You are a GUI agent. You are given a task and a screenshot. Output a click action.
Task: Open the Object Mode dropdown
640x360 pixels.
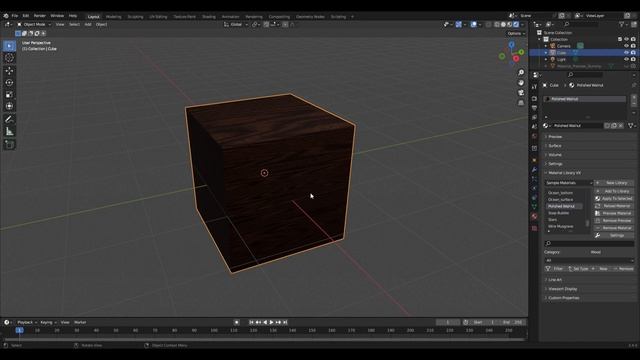click(x=34, y=24)
